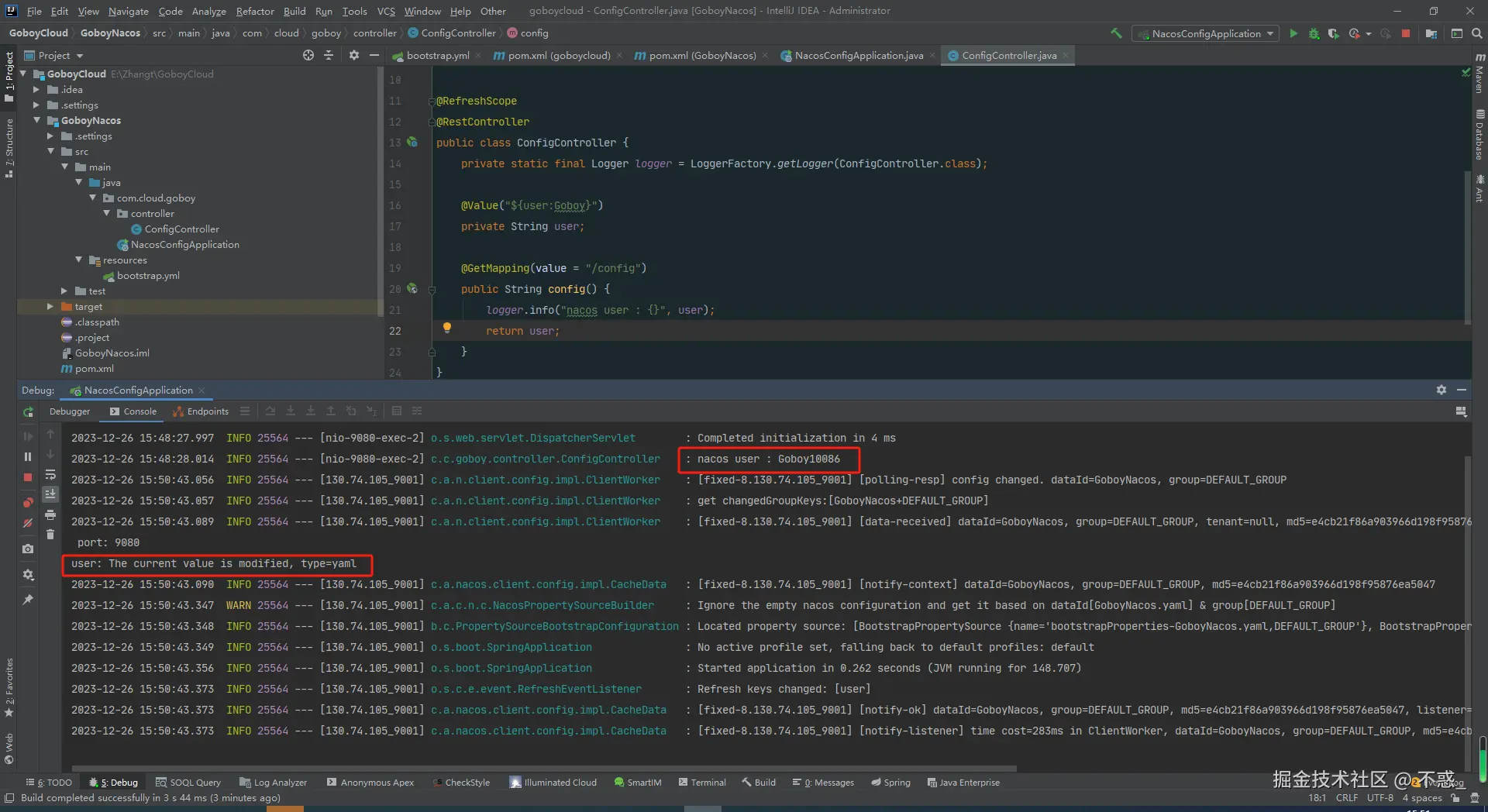Stop the application with the red square in top toolbar
The width and height of the screenshot is (1488, 812).
coord(1406,33)
